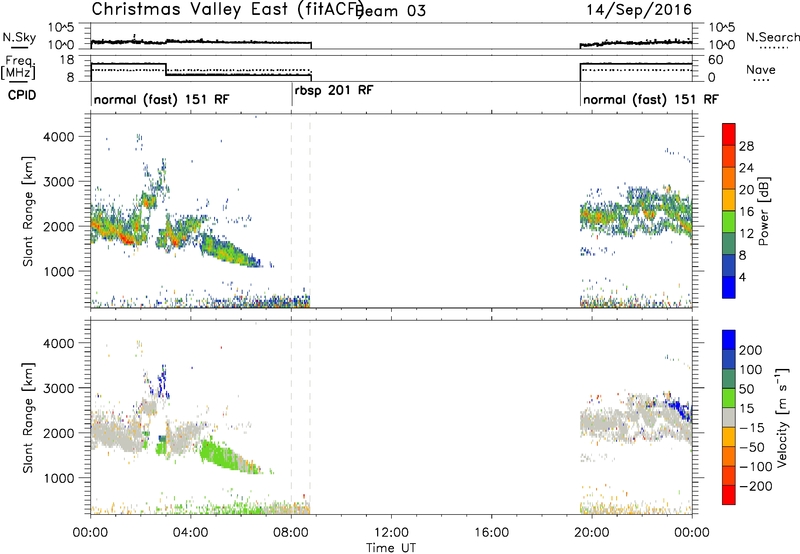The width and height of the screenshot is (800, 554).
Task: Click the "12:00" time axis label
Action: [x=391, y=533]
